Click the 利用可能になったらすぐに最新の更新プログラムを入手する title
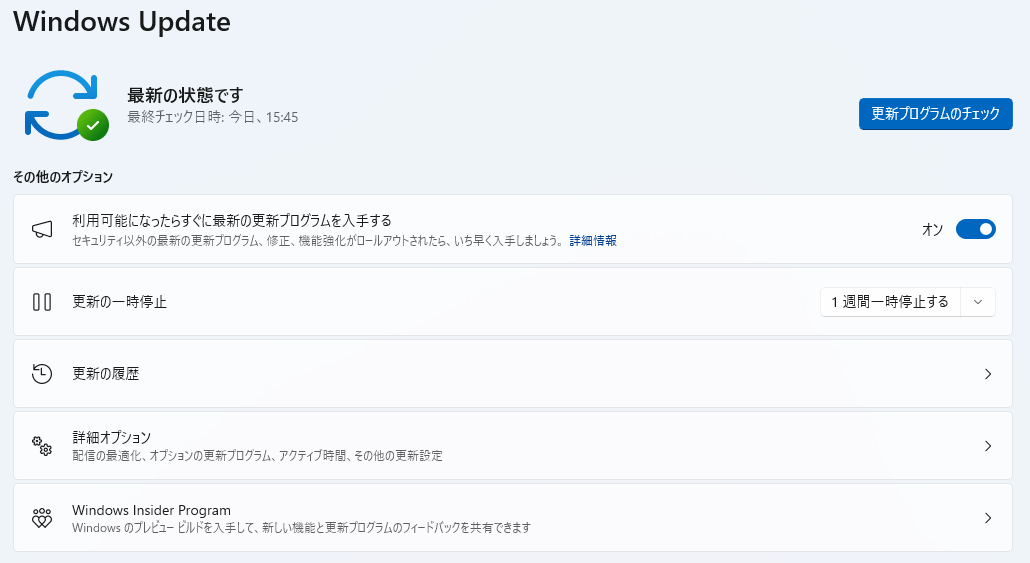The width and height of the screenshot is (1030, 563). 232,221
